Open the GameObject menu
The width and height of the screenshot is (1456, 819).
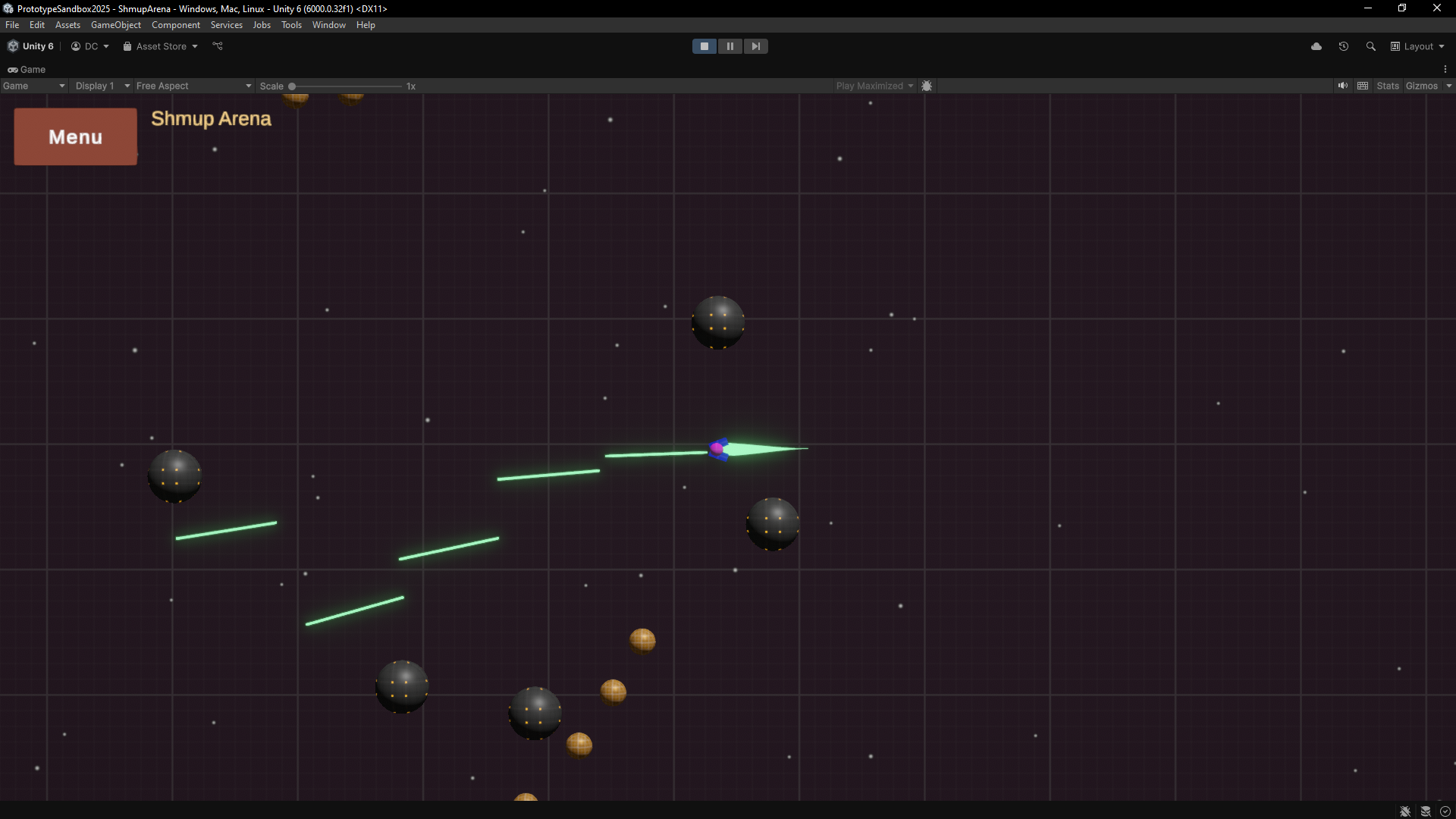pyautogui.click(x=115, y=25)
